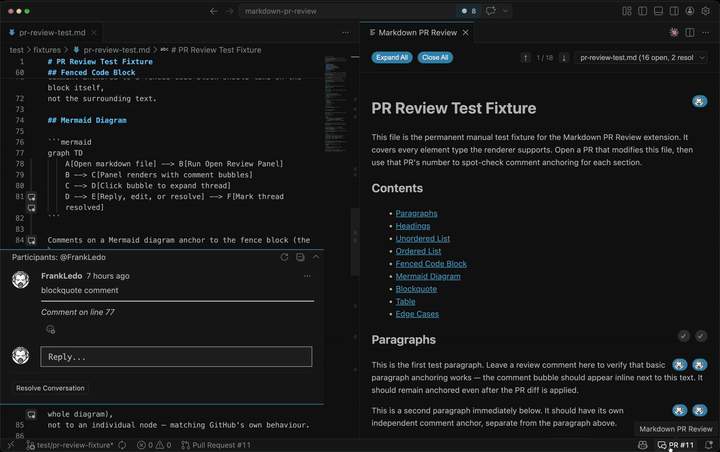Go forward with the right arrow
This screenshot has height=452, width=720.
[x=230, y=11]
